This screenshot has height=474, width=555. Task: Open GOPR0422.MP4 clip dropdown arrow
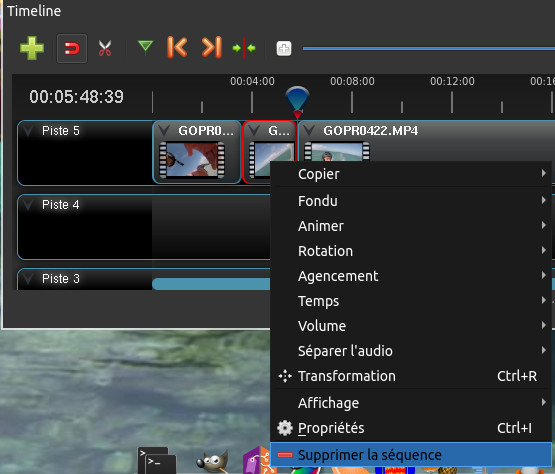click(309, 131)
